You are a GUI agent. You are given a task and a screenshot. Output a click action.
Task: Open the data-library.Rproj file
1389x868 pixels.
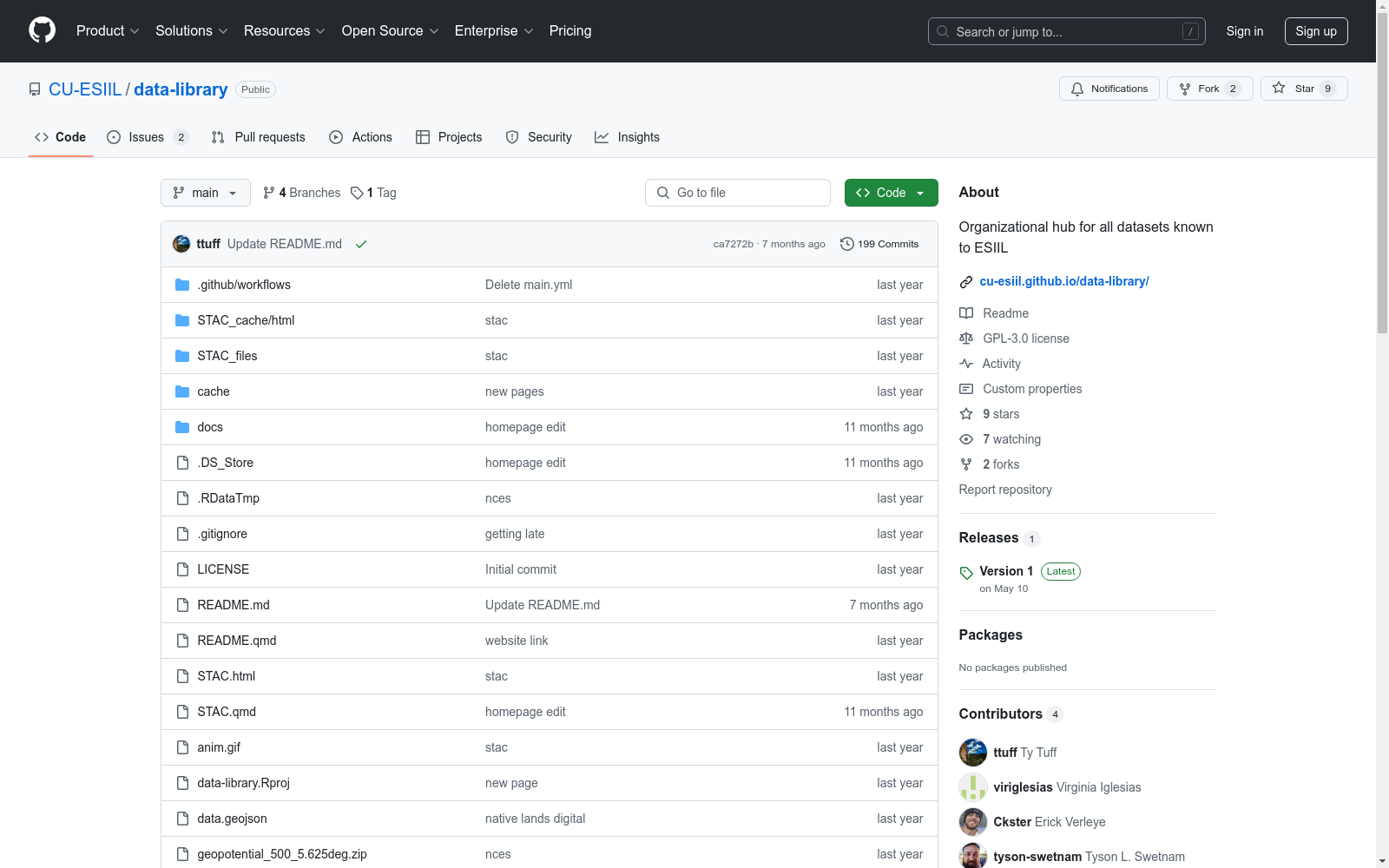click(x=243, y=783)
